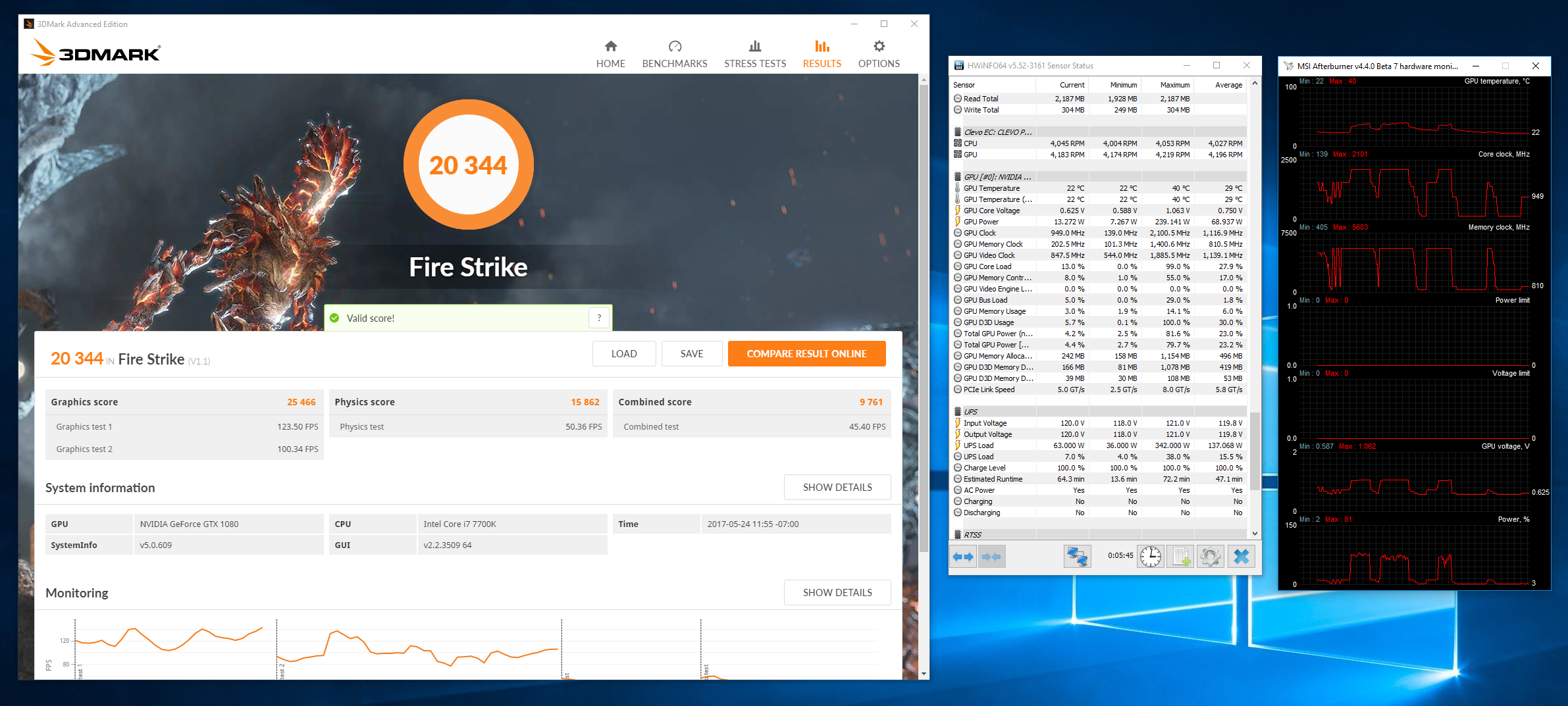1568x706 pixels.
Task: Click the Sensor column header in HWiNFO
Action: click(993, 85)
